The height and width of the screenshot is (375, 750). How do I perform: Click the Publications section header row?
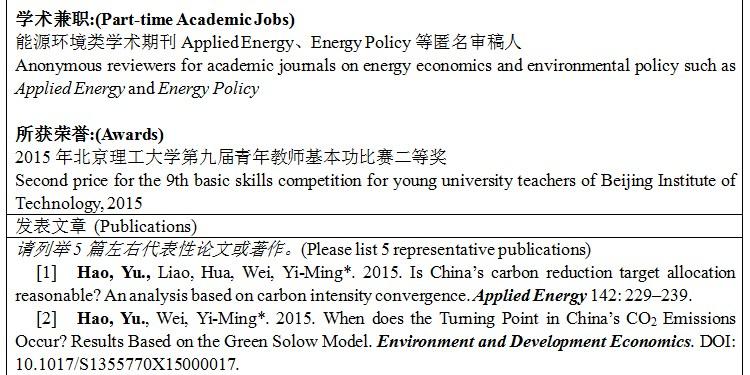point(375,226)
